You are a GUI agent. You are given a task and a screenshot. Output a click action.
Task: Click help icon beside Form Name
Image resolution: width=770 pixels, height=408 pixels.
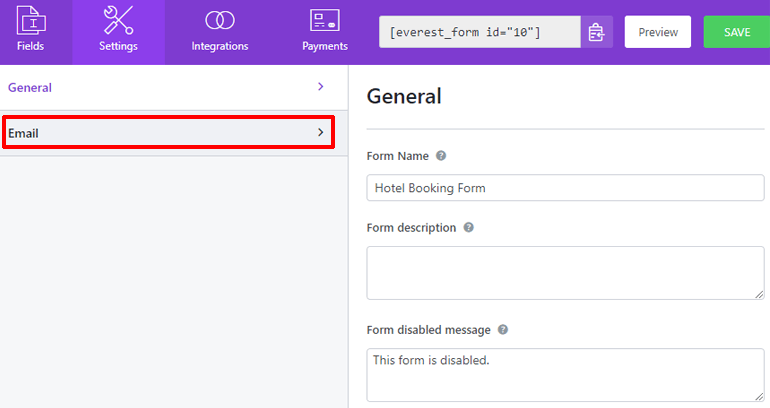coord(441,156)
